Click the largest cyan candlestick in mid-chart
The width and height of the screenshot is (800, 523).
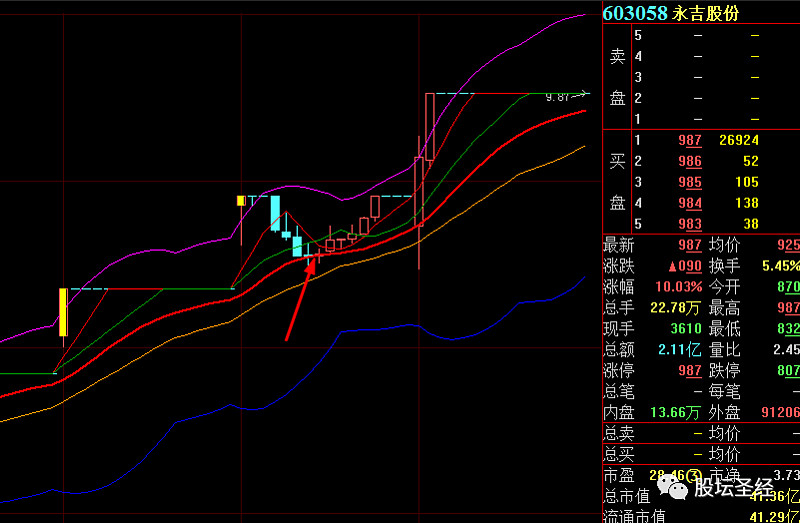275,213
